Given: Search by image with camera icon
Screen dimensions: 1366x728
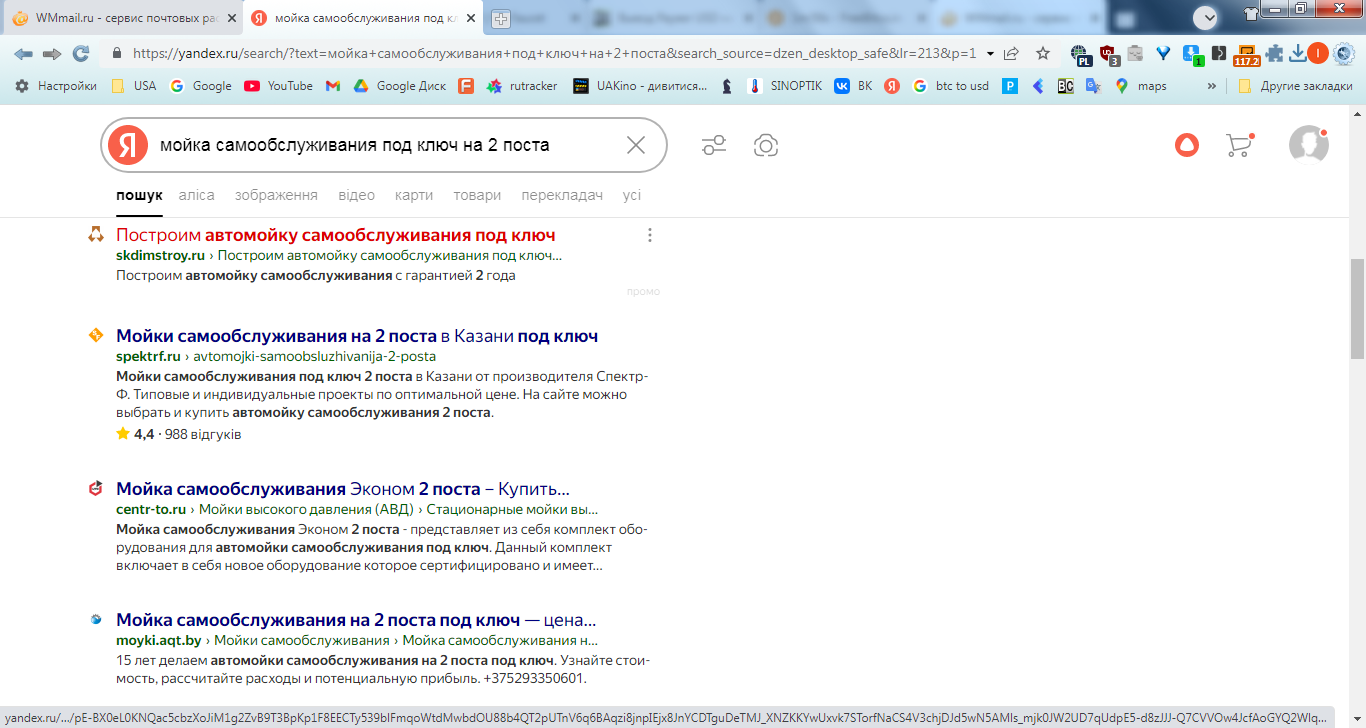Looking at the screenshot, I should coord(766,146).
